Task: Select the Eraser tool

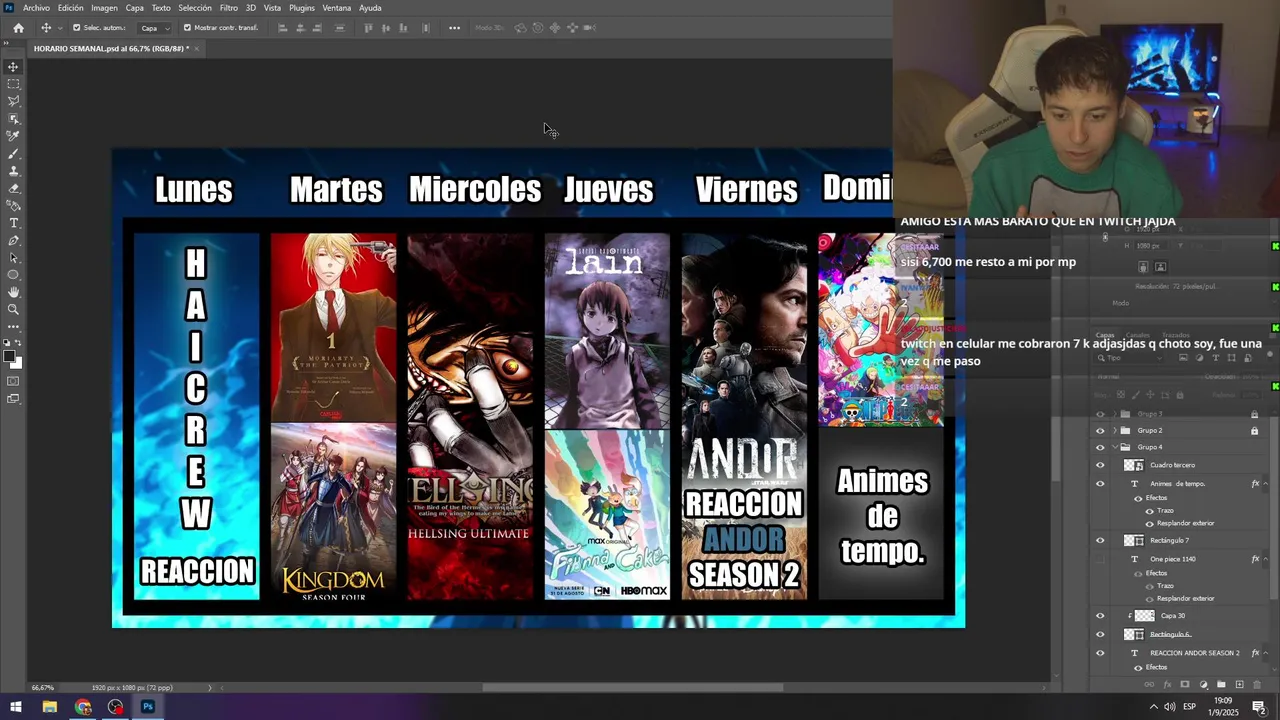Action: (x=13, y=188)
